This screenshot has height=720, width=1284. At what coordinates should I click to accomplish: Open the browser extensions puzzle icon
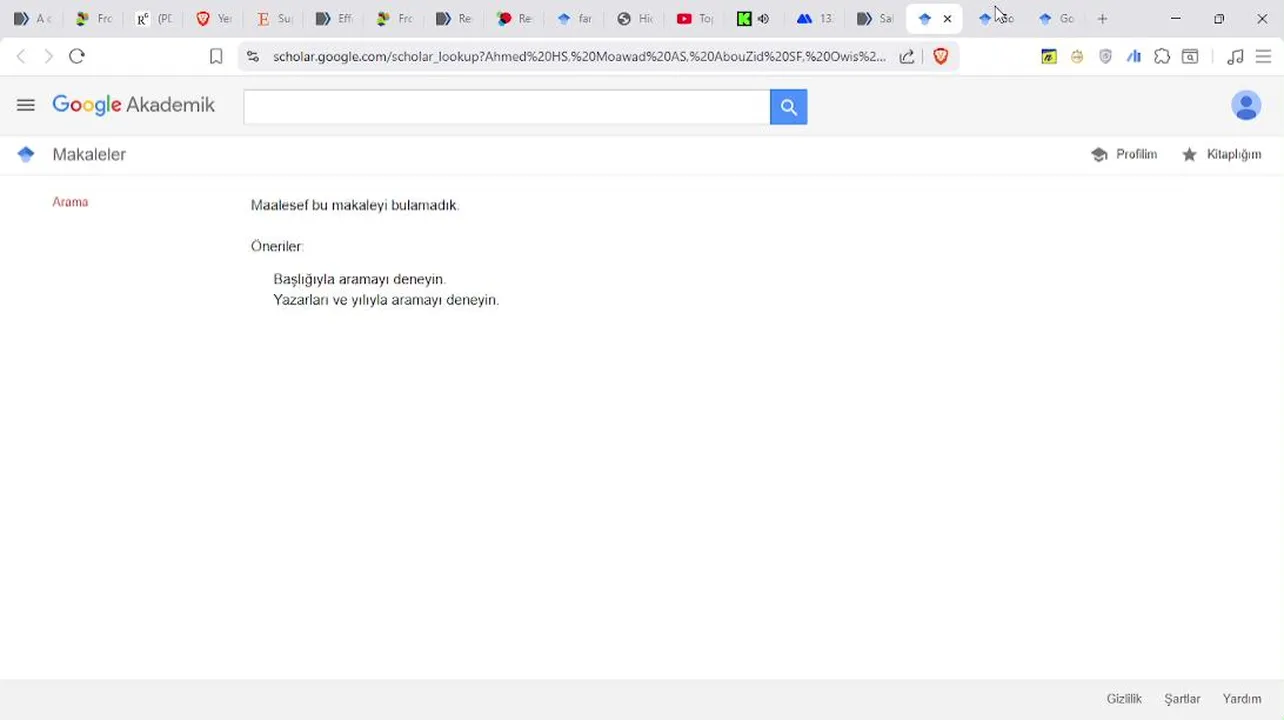(1162, 57)
